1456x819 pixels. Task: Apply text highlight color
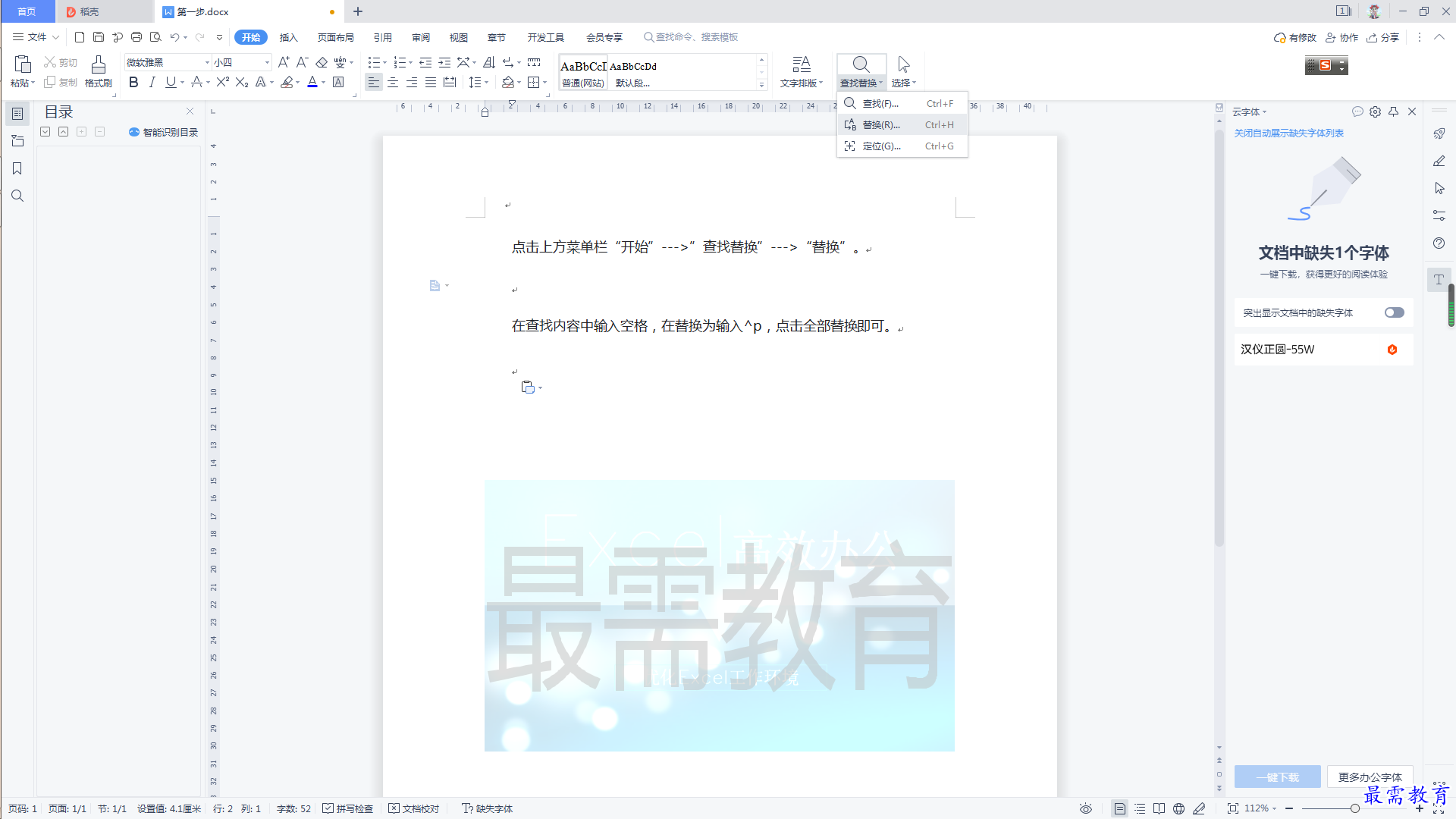tap(286, 82)
